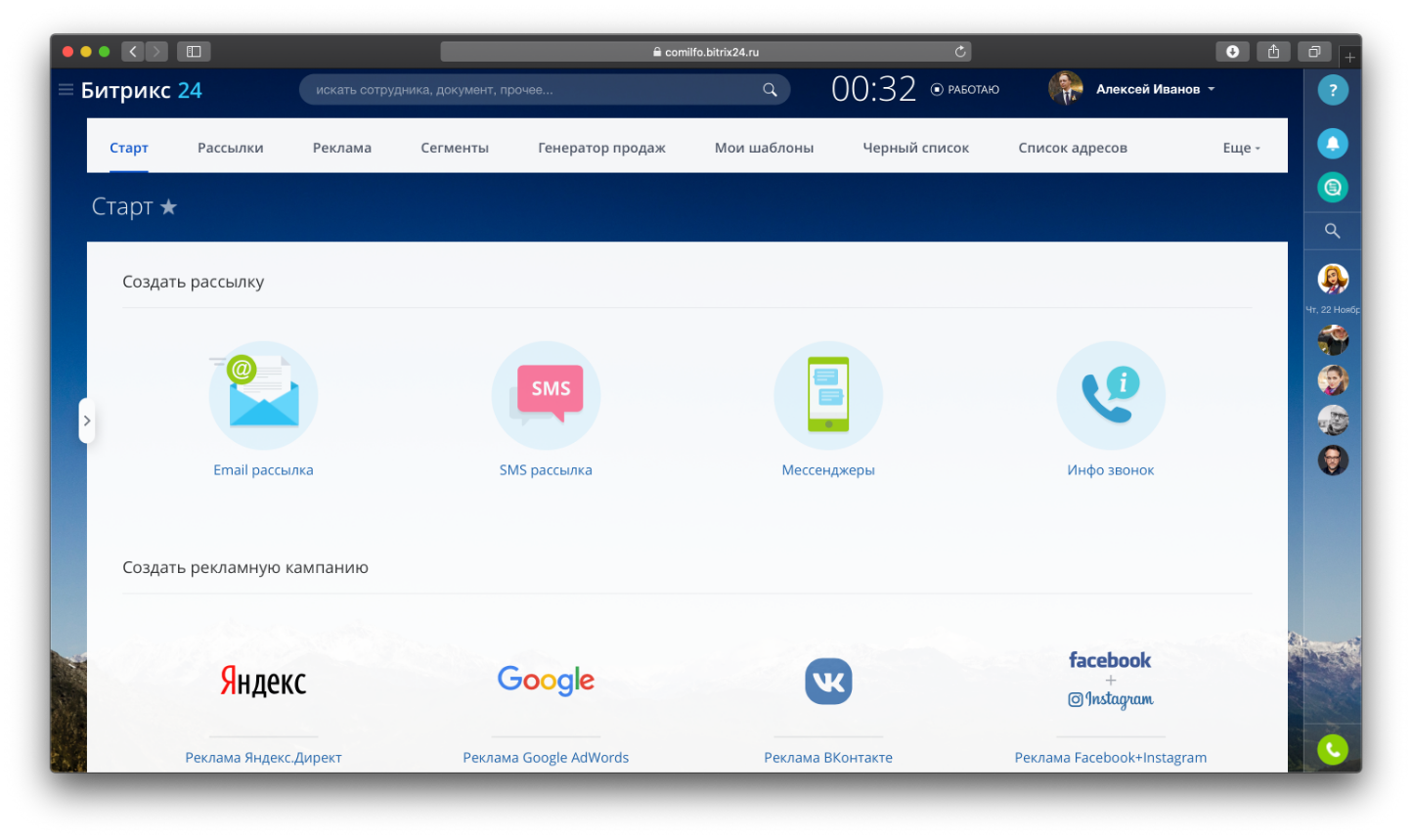Click the sidebar search magnifier icon
This screenshot has width=1413, height=840.
1332,231
